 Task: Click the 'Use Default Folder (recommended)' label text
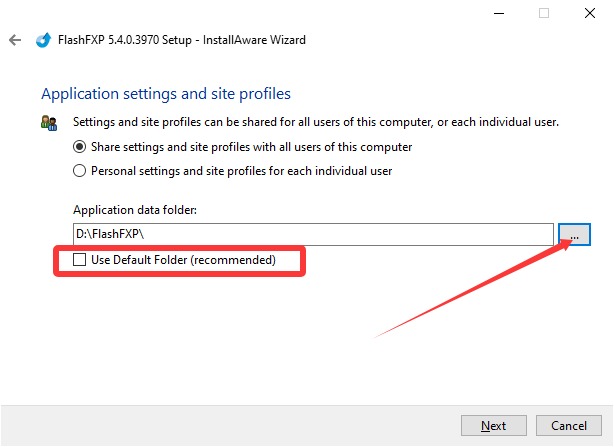(x=196, y=260)
